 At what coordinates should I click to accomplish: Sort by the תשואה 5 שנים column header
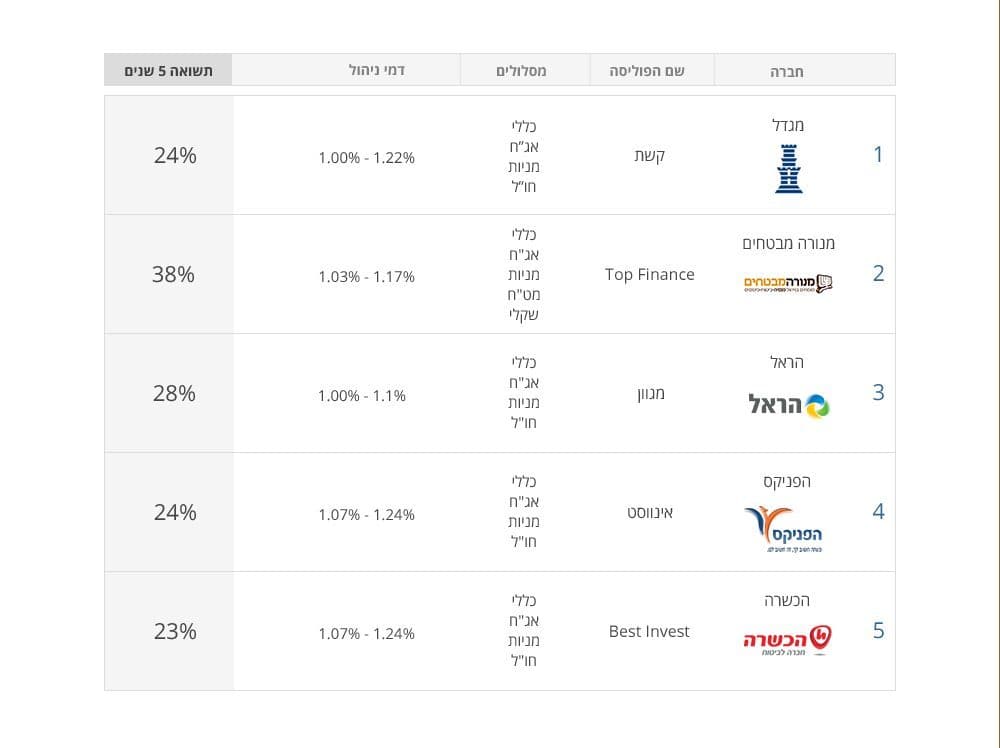click(168, 70)
